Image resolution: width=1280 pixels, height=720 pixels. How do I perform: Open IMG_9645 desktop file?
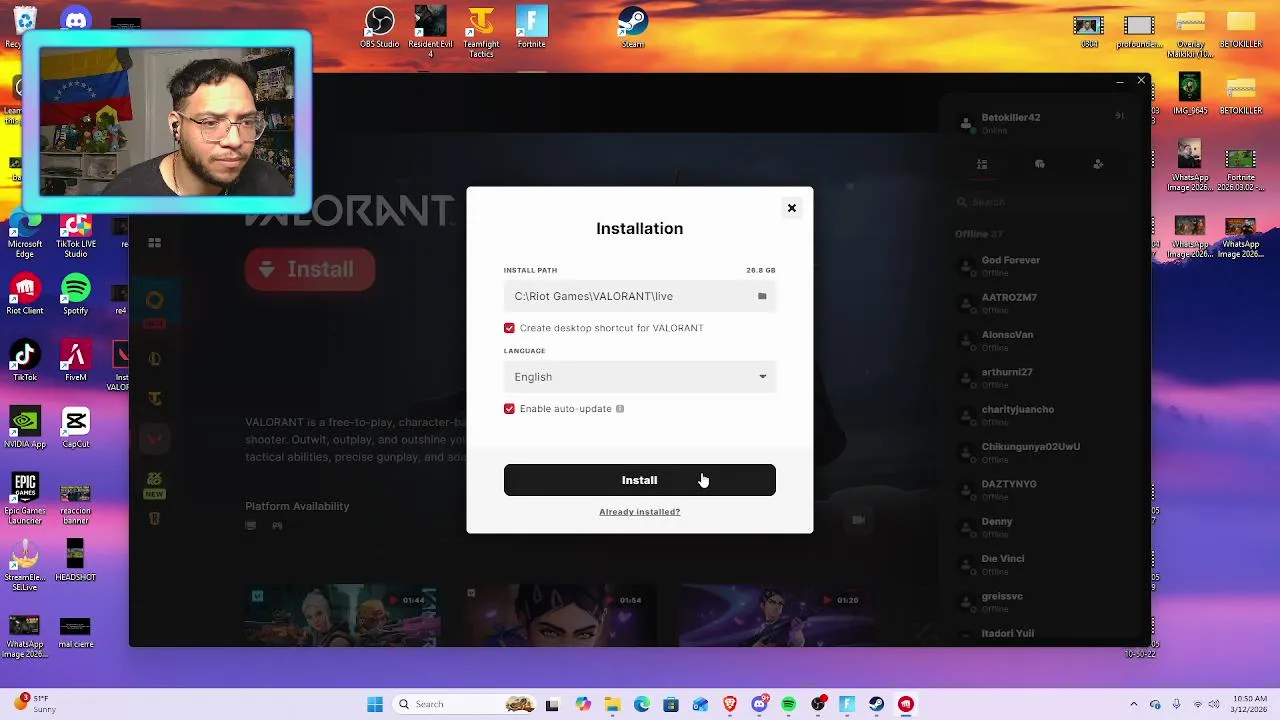pos(1189,92)
